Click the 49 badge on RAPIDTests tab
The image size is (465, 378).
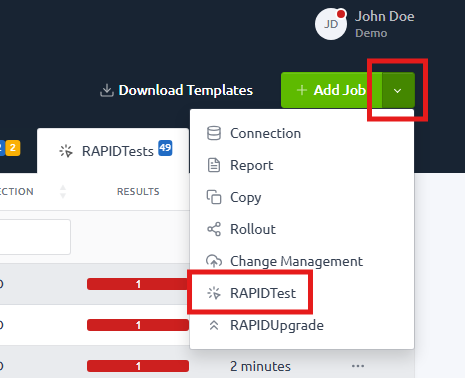165,148
